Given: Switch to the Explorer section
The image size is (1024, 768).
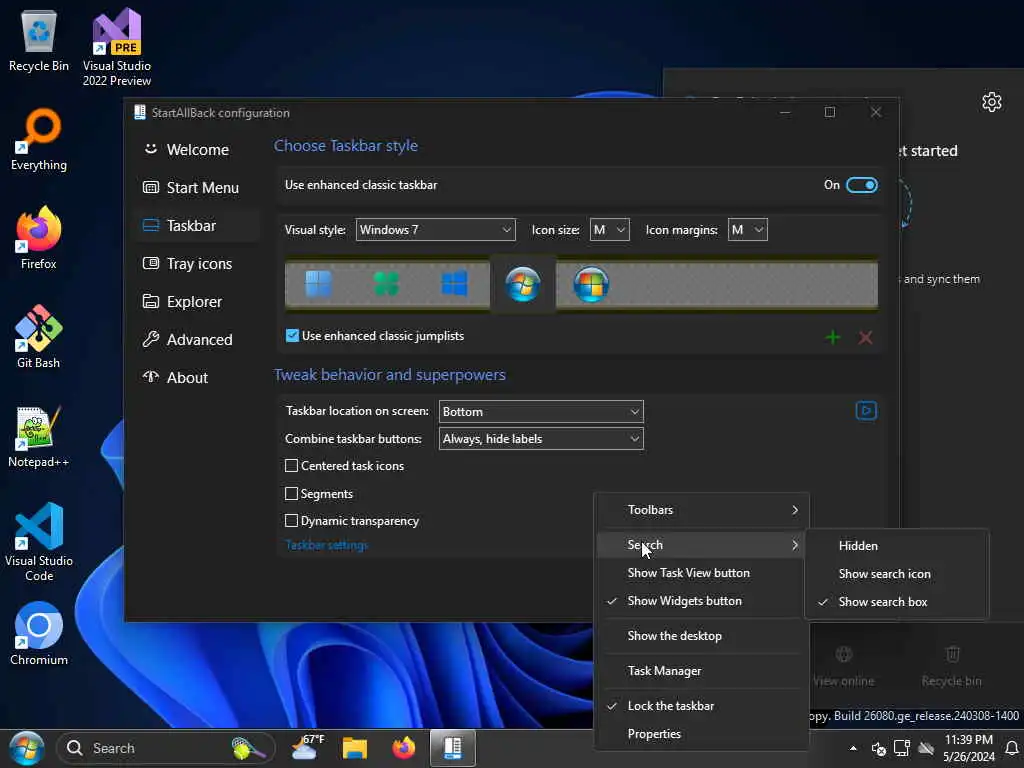Looking at the screenshot, I should tap(199, 302).
